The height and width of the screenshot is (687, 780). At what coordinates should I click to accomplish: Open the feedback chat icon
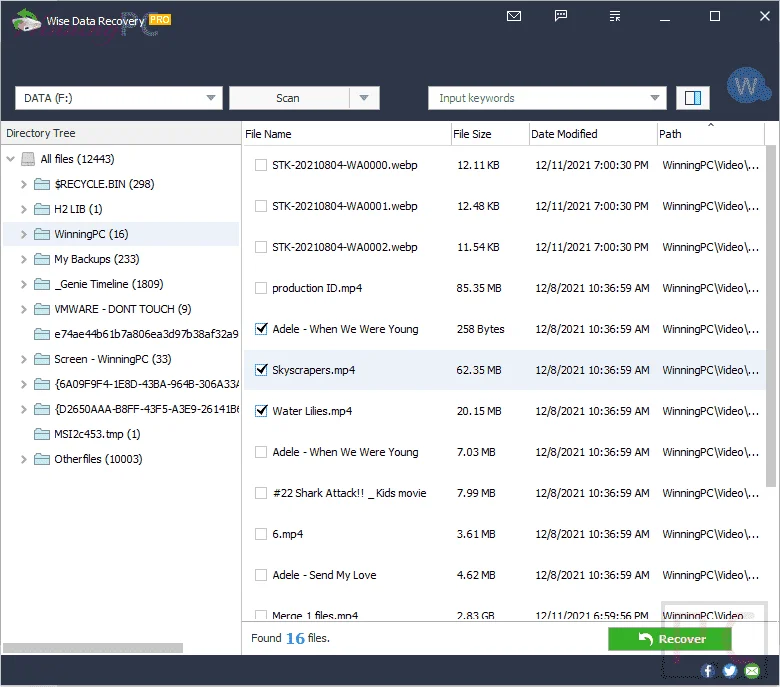[x=561, y=16]
